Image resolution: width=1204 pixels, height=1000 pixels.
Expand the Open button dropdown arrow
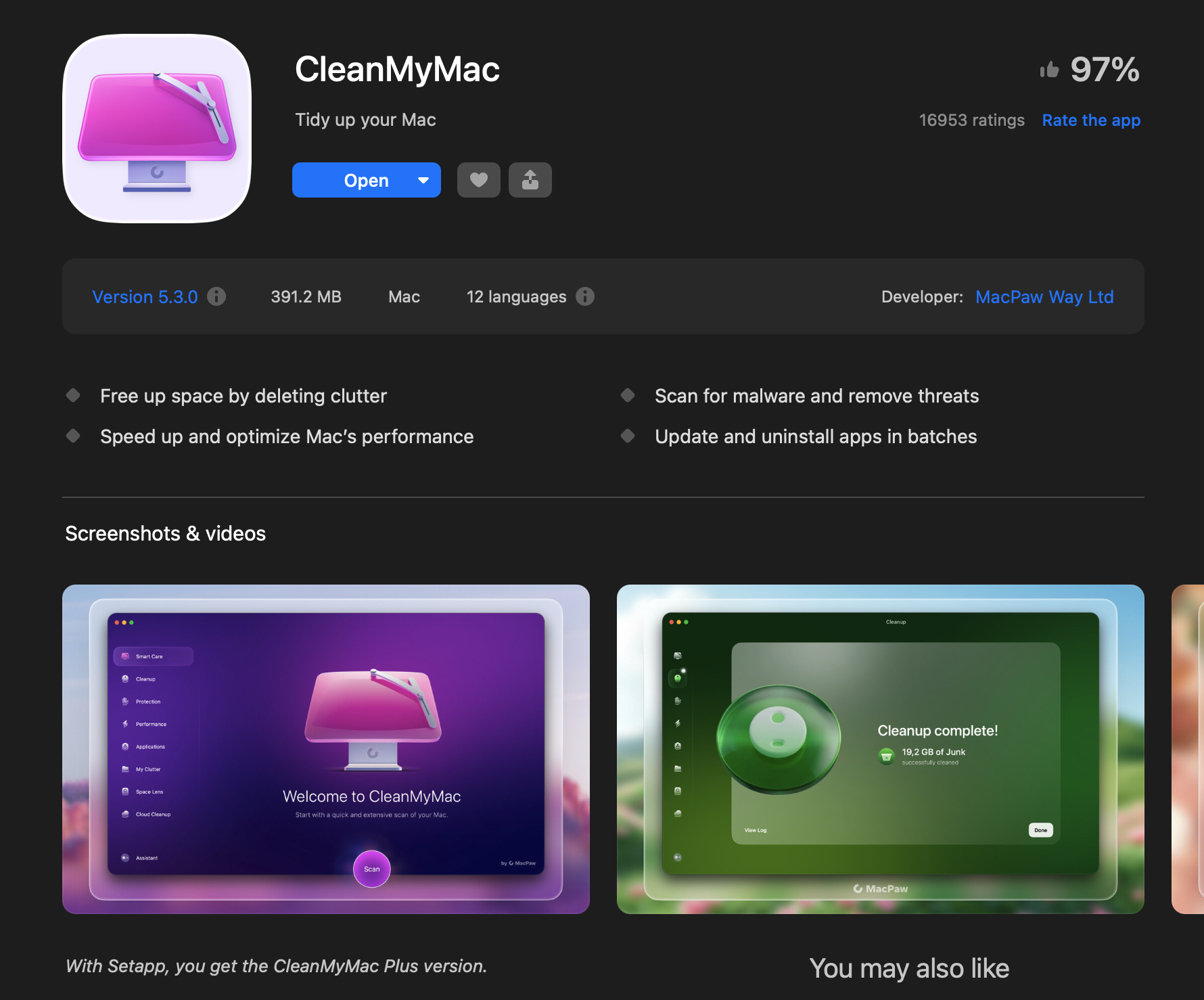424,180
